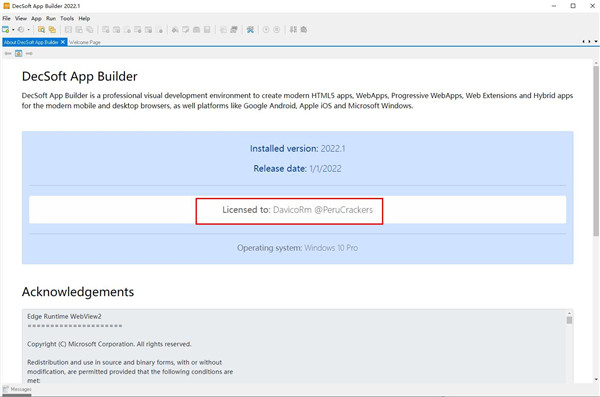The height and width of the screenshot is (397, 600).
Task: Open the View menu
Action: [21, 18]
